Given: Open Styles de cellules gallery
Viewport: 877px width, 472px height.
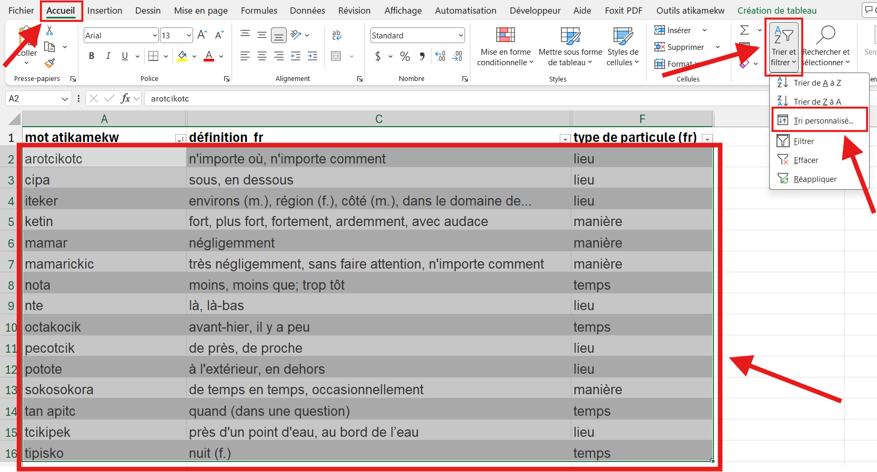Looking at the screenshot, I should click(x=623, y=46).
